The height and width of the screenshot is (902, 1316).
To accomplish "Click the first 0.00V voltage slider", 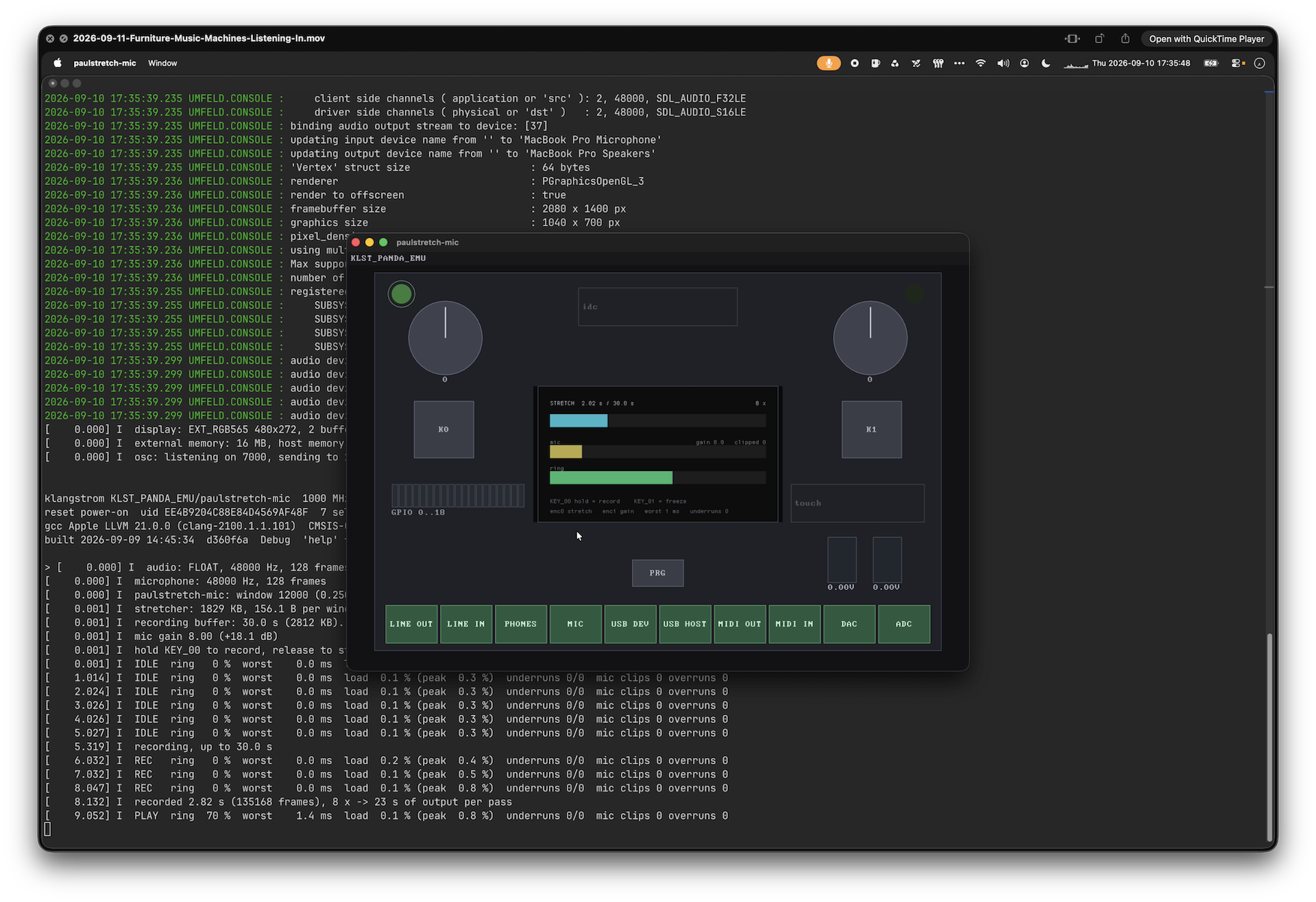I will point(842,560).
